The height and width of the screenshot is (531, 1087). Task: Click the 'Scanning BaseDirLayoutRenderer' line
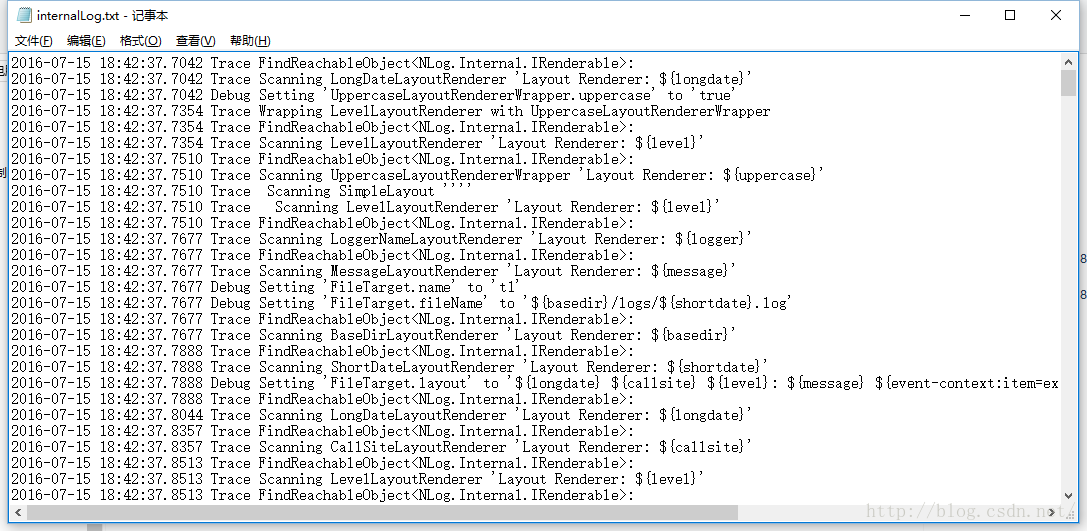pyautogui.click(x=374, y=334)
